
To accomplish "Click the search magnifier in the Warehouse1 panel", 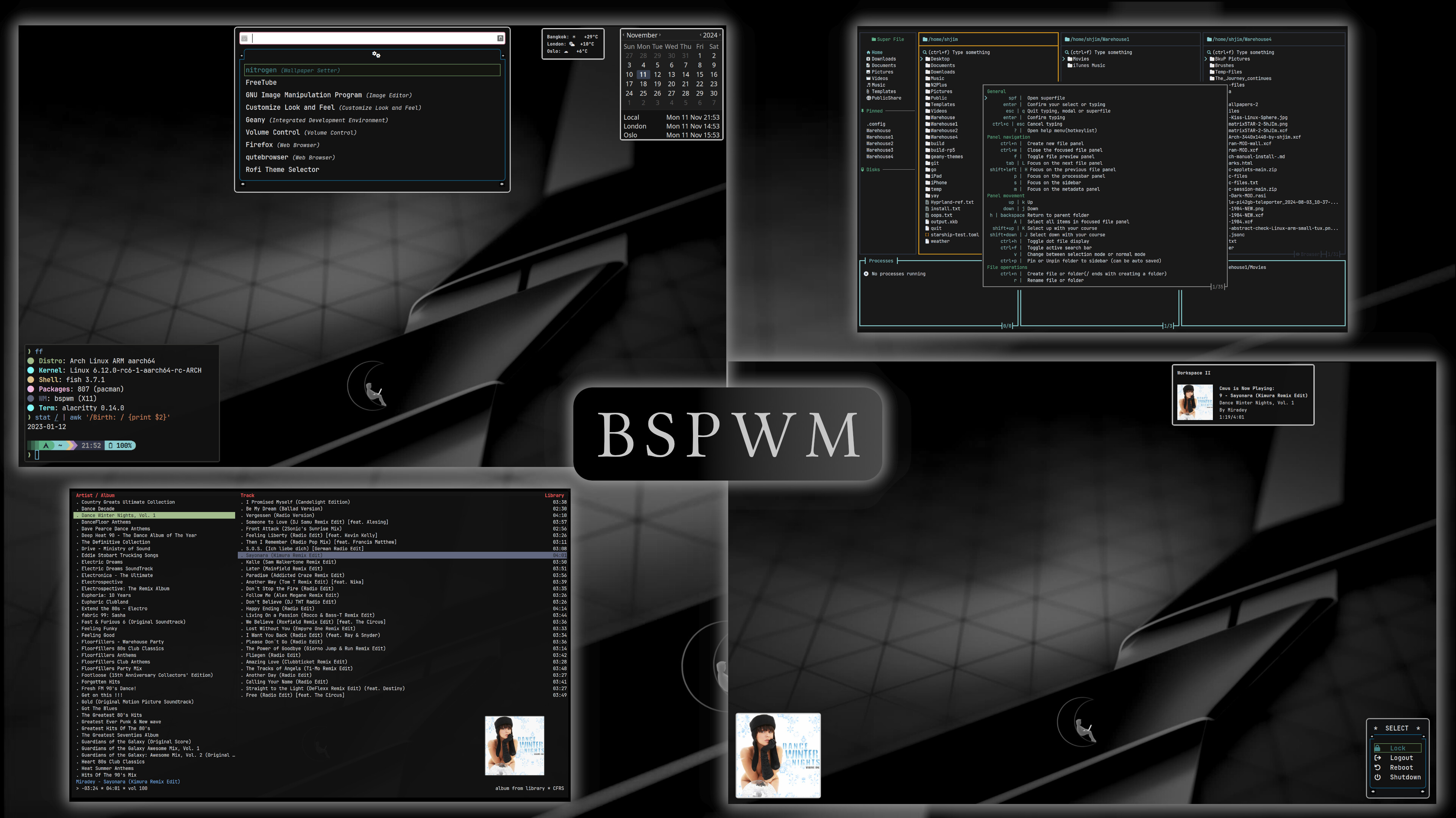I will click(1067, 53).
